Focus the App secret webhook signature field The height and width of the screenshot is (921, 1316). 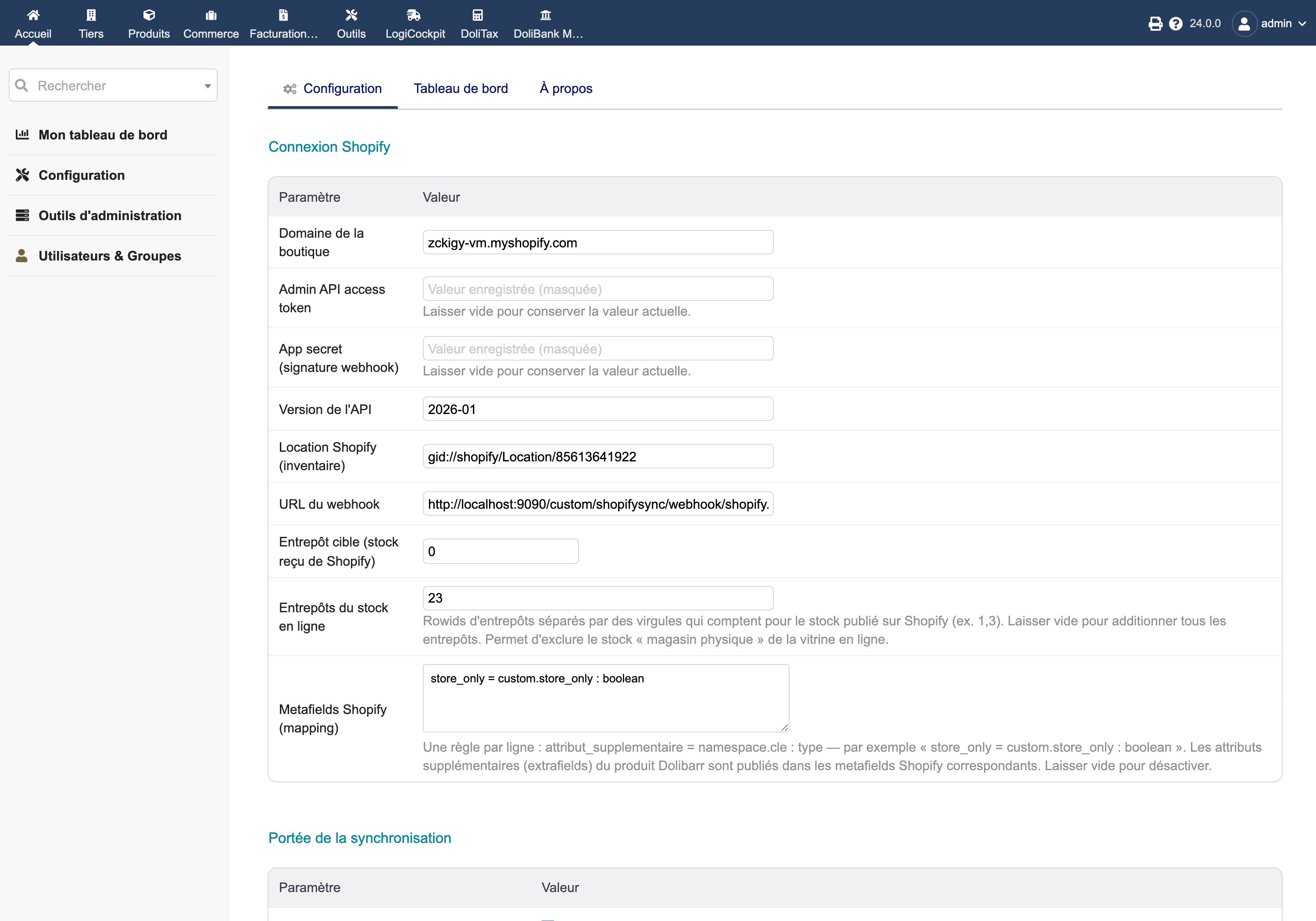[x=598, y=349]
